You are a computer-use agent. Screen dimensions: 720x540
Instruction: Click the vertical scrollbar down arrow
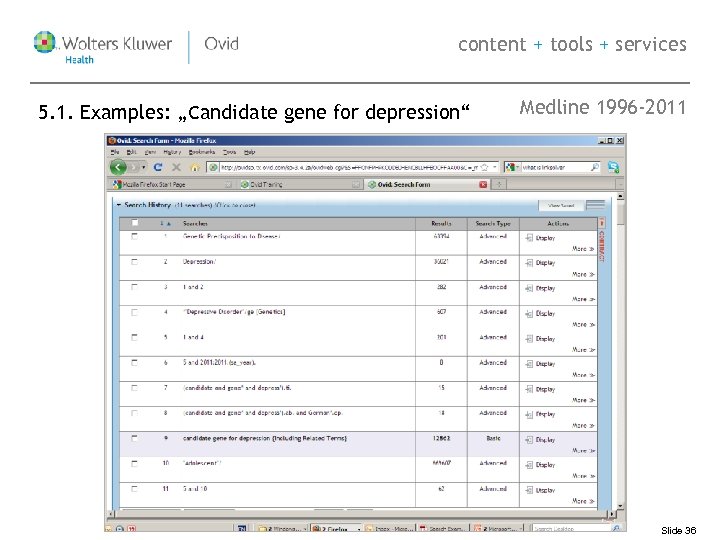tap(620, 506)
